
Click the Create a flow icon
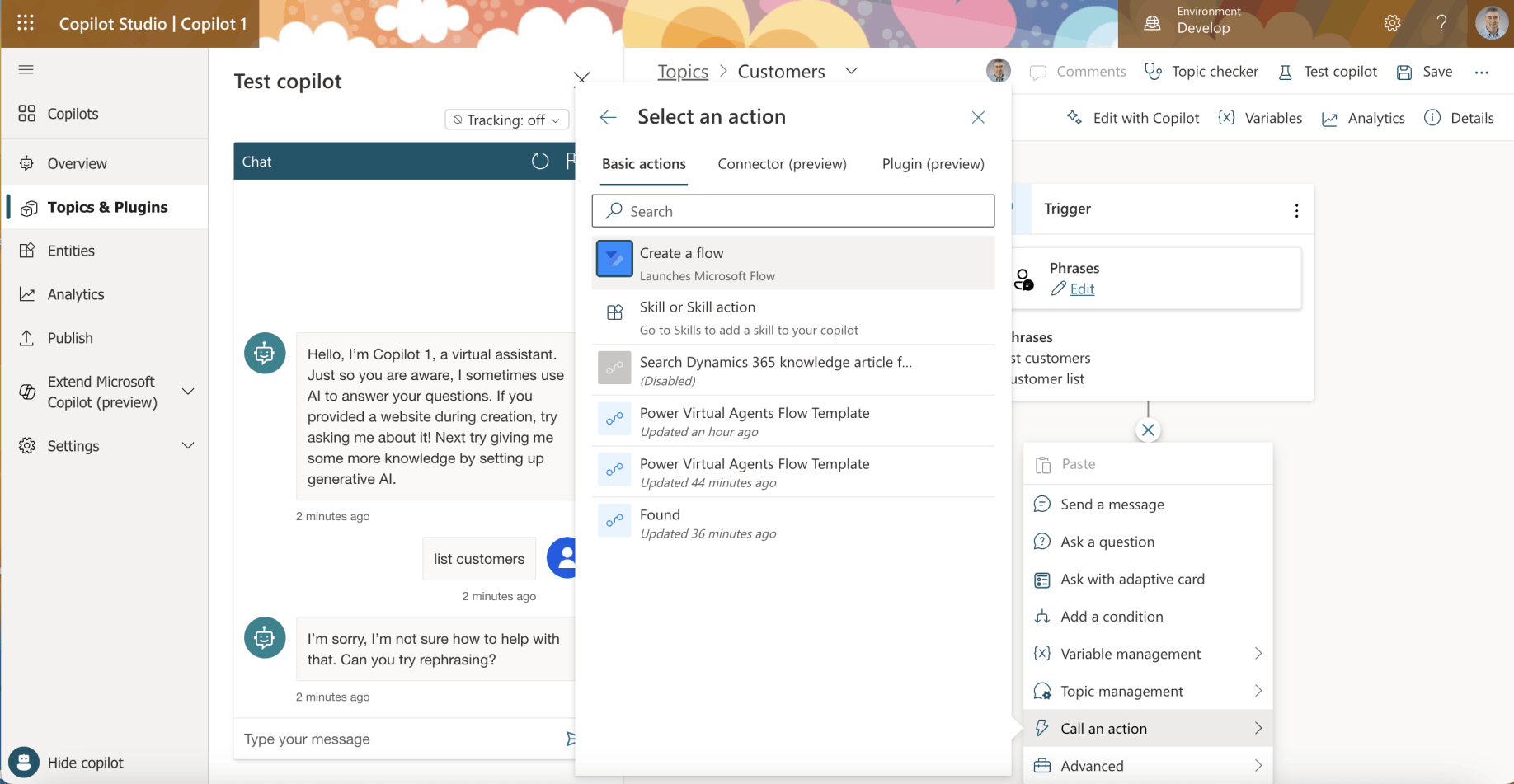tap(614, 259)
